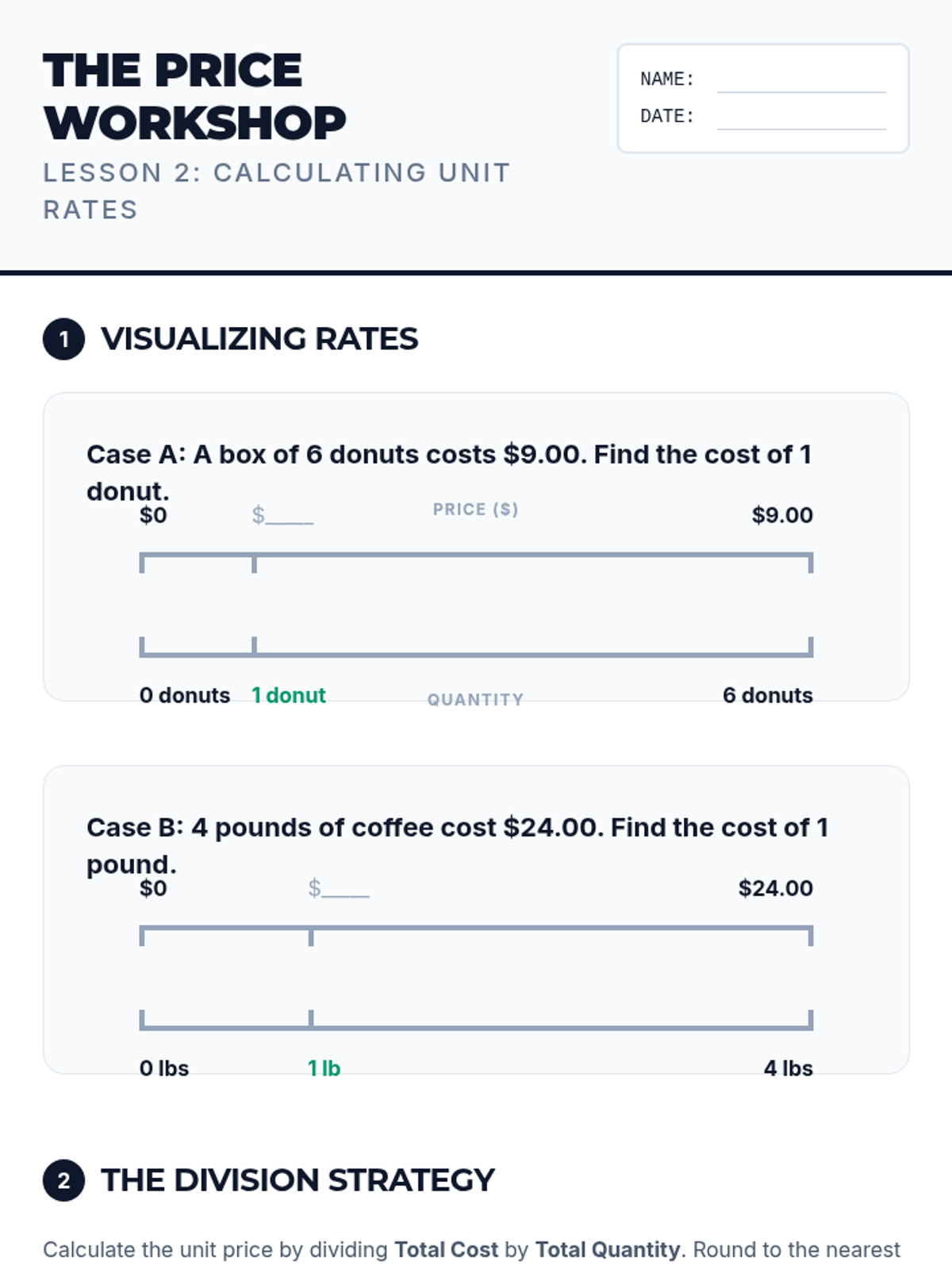Click the "PRICE ($)" axis label
Image resolution: width=952 pixels, height=1270 pixels.
click(475, 510)
